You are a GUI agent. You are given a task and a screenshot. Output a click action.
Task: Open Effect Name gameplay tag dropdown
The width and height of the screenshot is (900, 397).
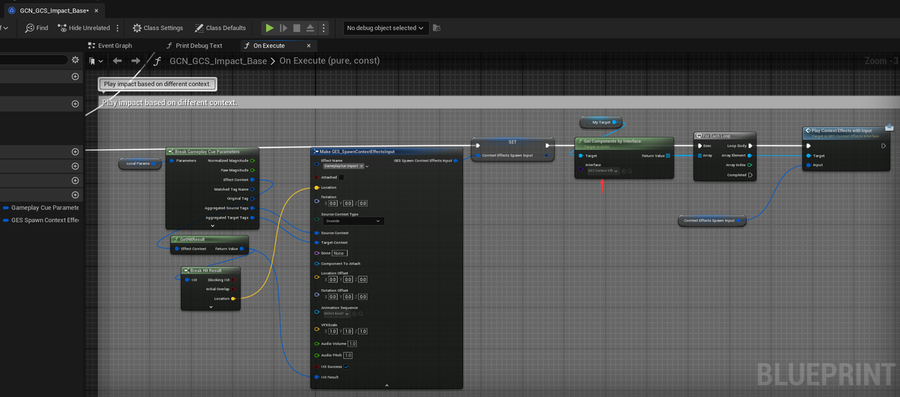[367, 166]
